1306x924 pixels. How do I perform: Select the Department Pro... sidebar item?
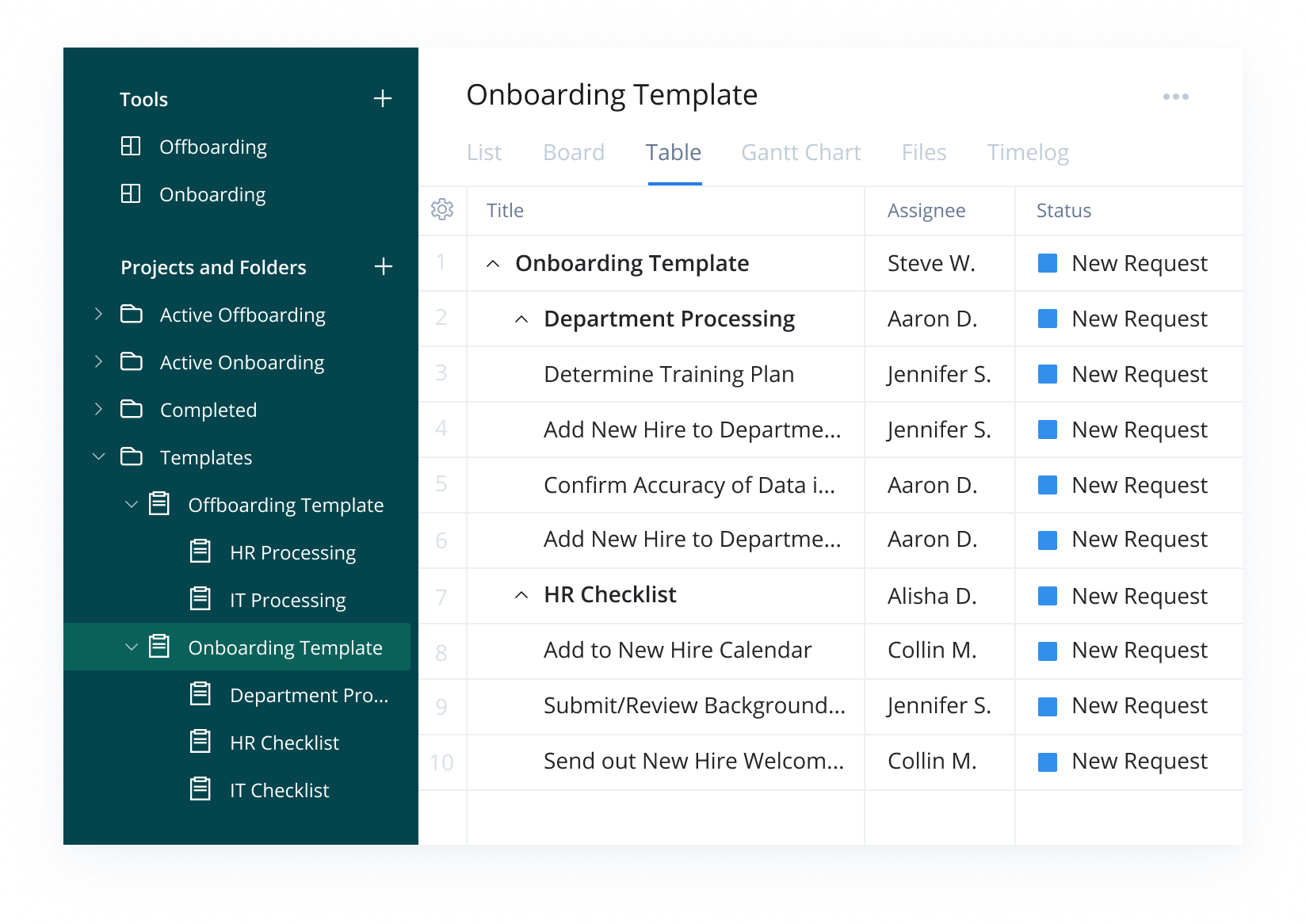coord(309,695)
